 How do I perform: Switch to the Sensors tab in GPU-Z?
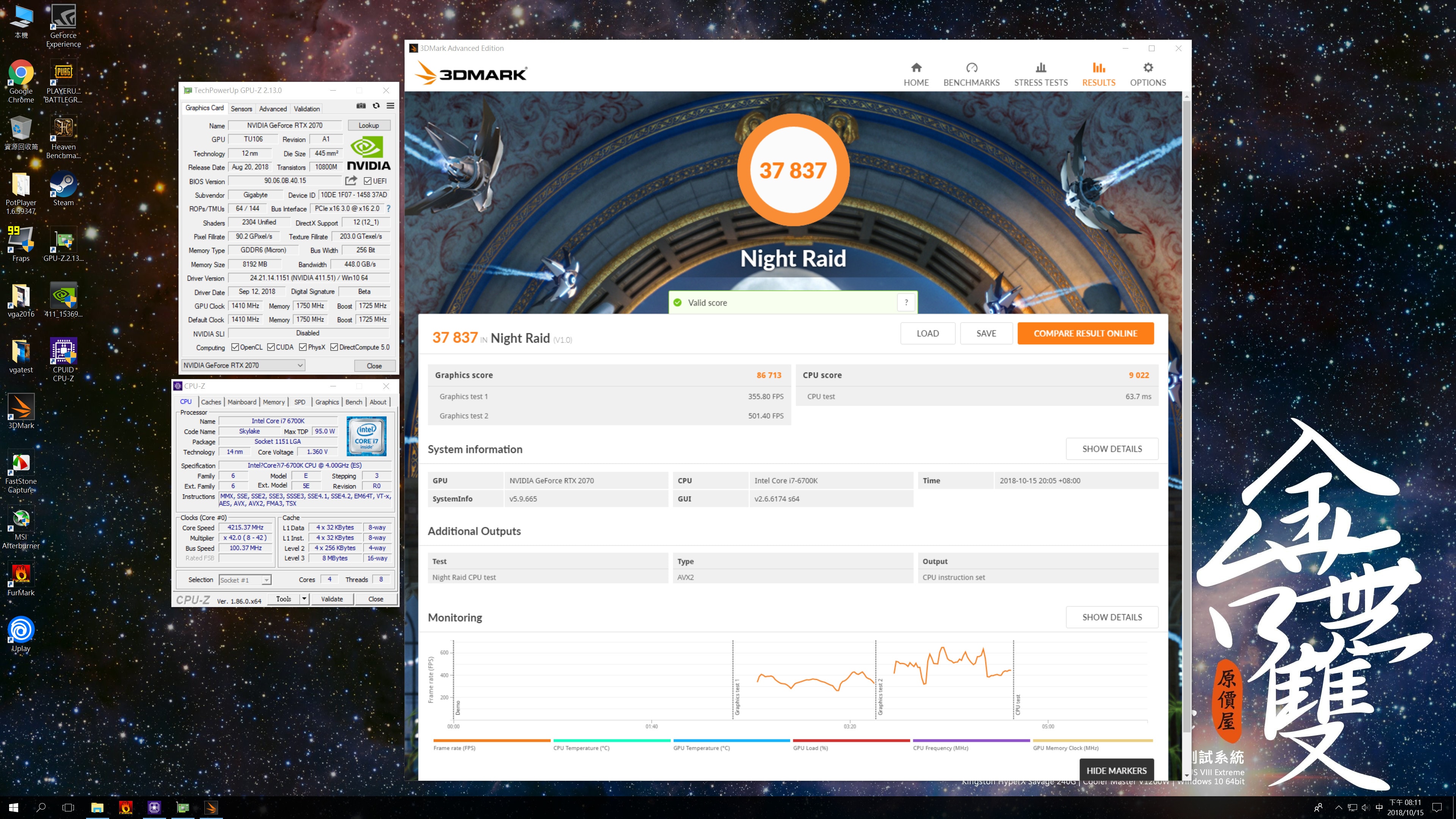click(x=242, y=108)
